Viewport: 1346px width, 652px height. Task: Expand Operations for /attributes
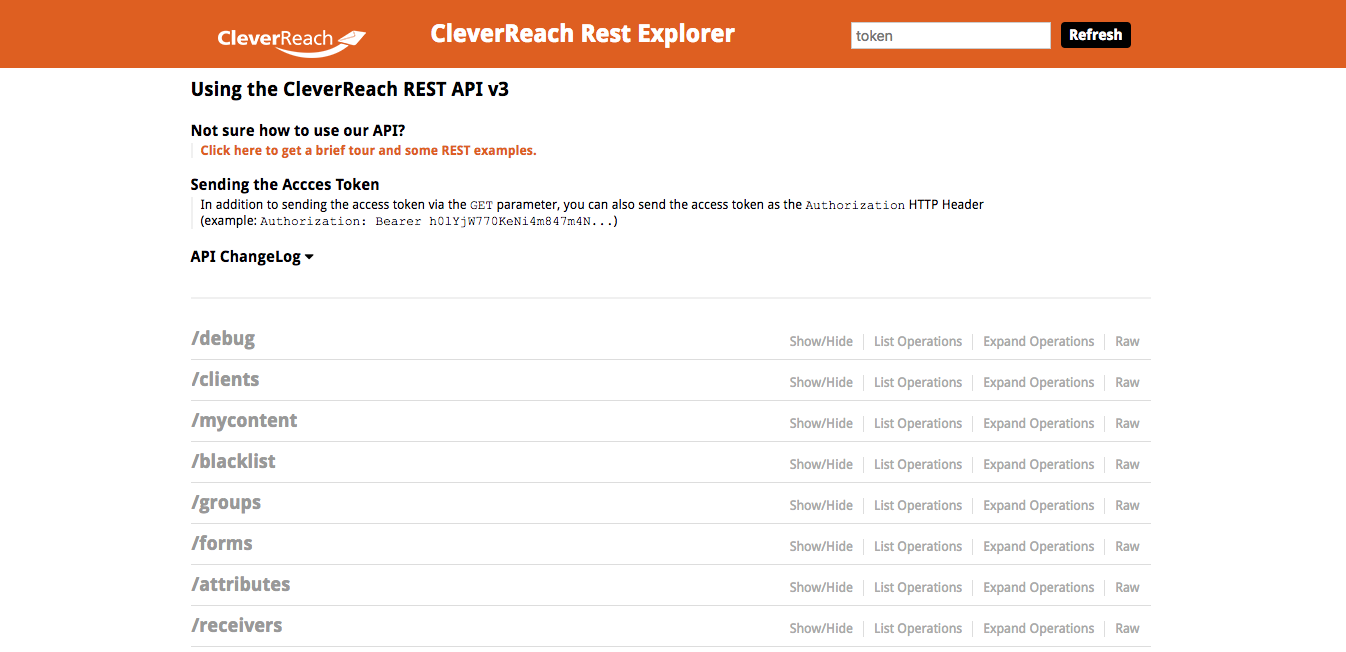click(1039, 587)
